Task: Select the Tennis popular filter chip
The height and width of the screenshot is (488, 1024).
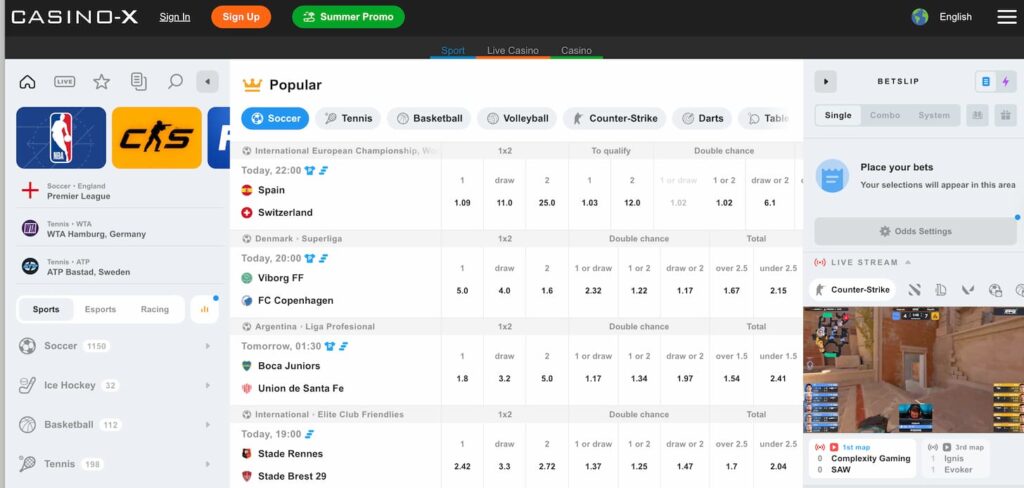Action: (x=348, y=118)
